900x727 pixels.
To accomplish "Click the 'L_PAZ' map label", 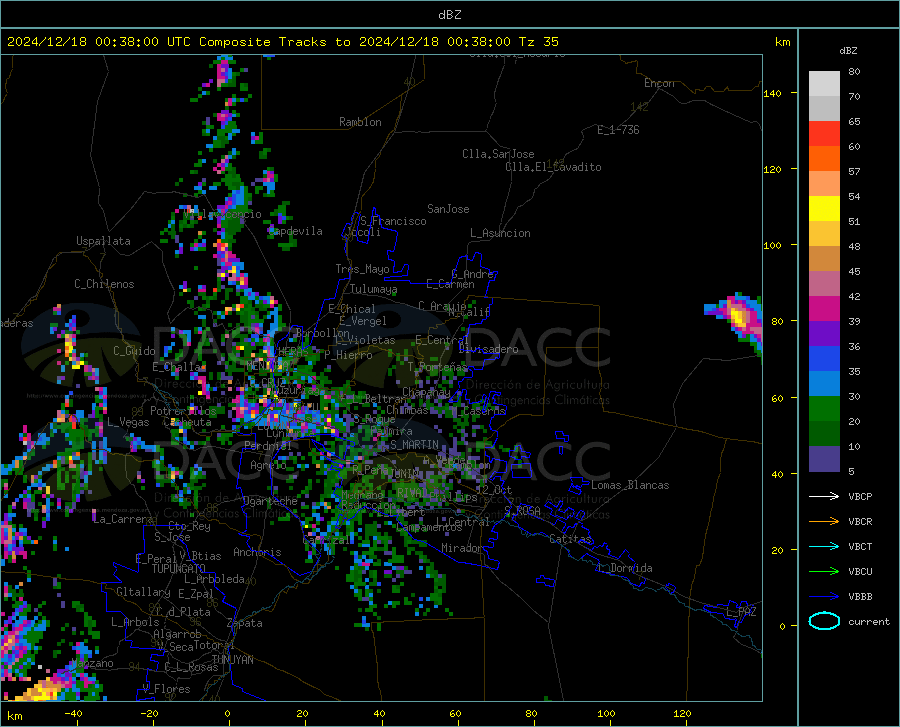I will click(741, 612).
